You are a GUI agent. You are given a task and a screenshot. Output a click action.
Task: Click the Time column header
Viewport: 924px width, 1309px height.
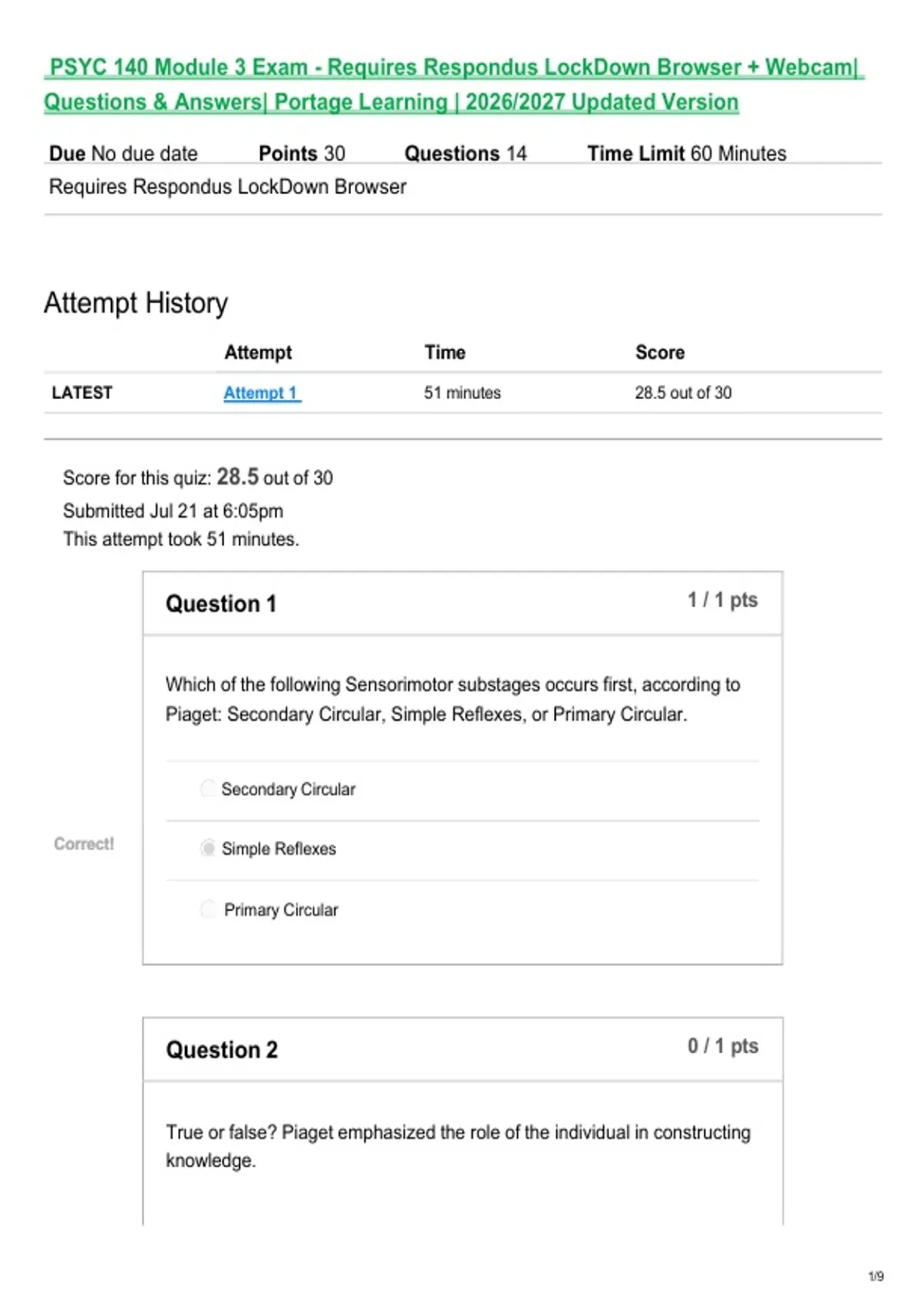pyautogui.click(x=445, y=353)
